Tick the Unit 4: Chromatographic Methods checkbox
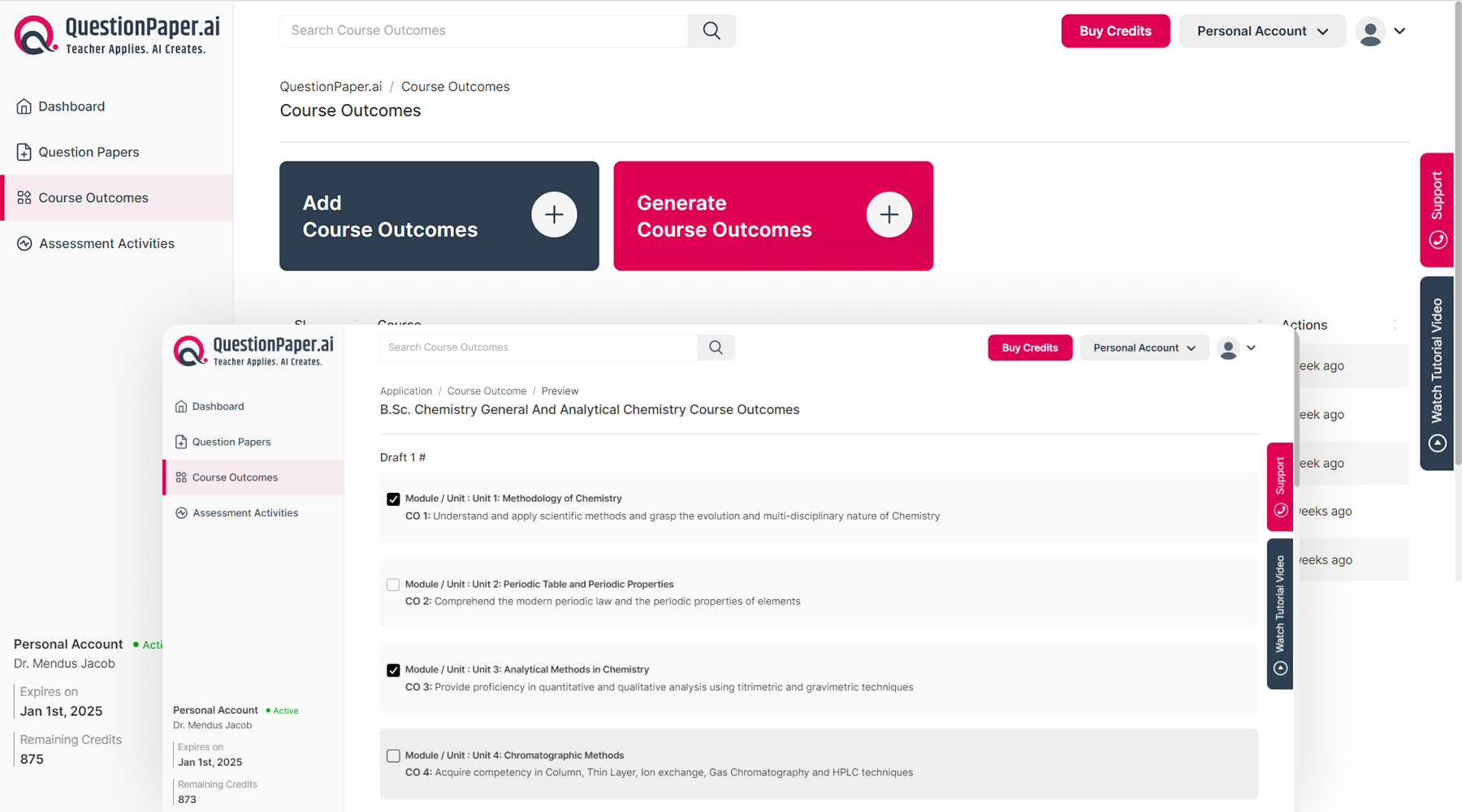1462x812 pixels. 393,756
